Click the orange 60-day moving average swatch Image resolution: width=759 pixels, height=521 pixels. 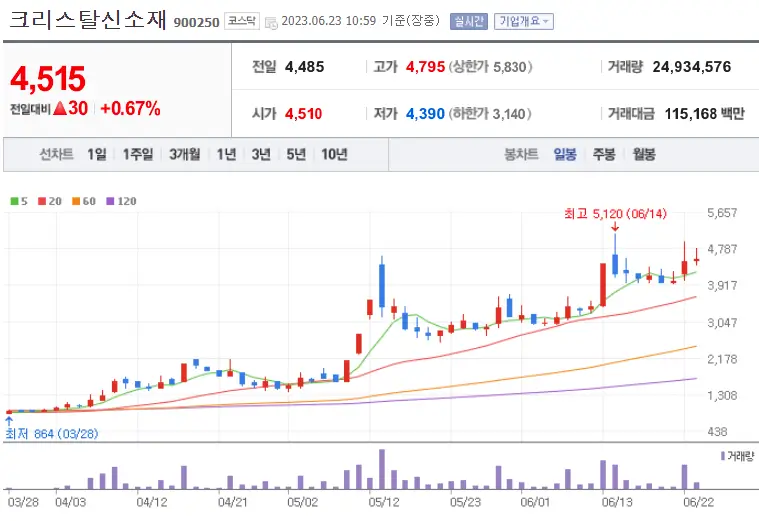76,201
